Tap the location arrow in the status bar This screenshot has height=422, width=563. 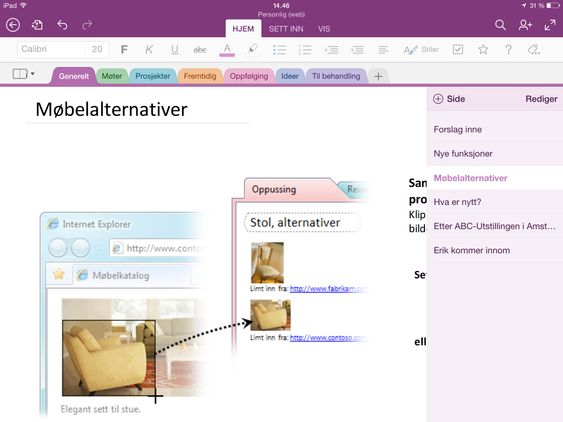[524, 5]
